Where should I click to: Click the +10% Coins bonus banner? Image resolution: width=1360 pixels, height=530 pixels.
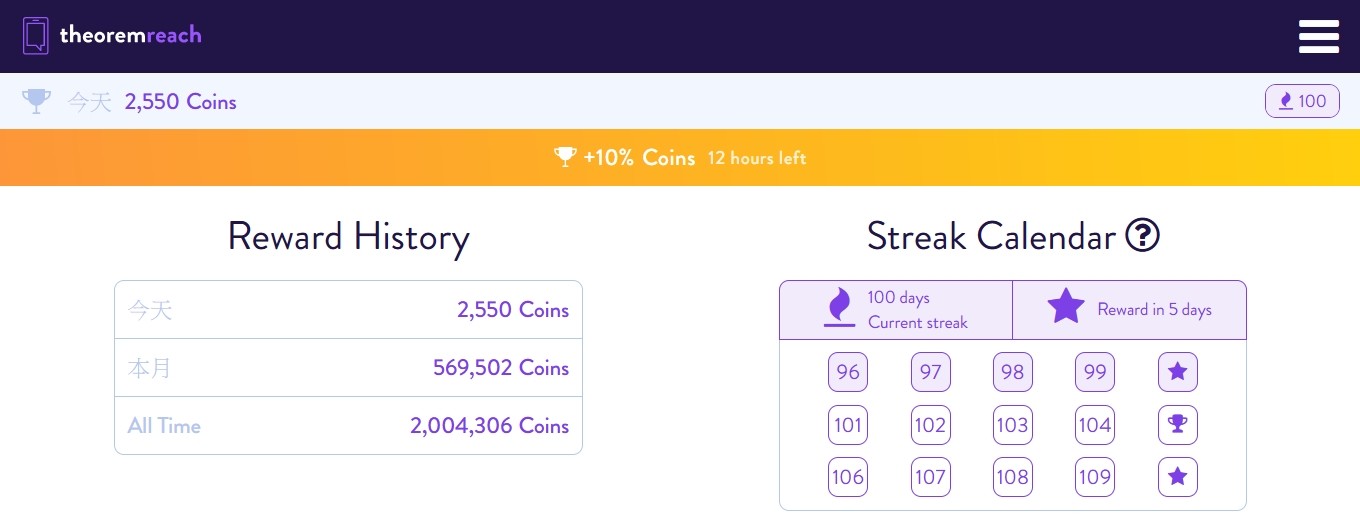tap(680, 157)
